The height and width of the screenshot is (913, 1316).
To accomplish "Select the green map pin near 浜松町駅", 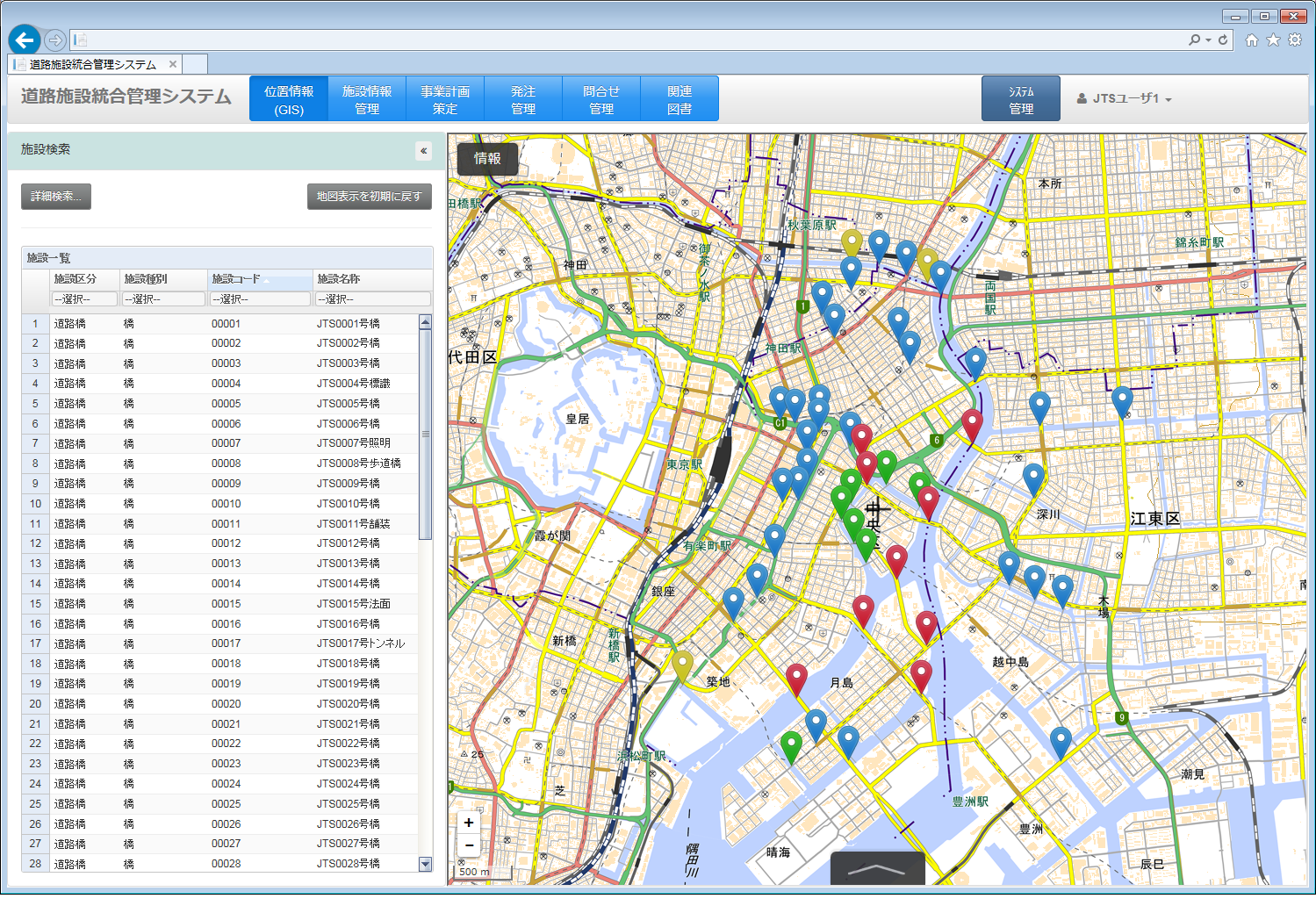I will tap(791, 746).
